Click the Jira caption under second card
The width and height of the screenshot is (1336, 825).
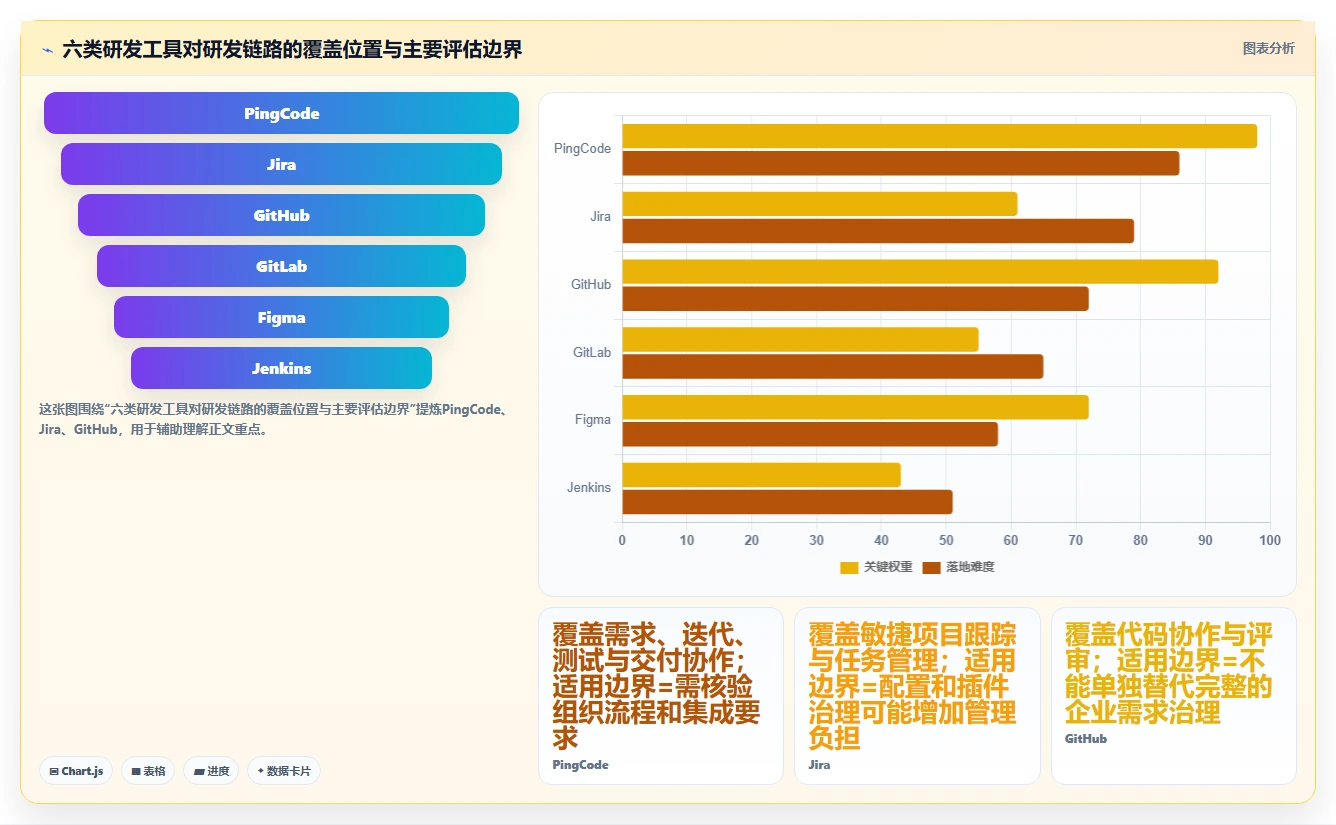(819, 765)
